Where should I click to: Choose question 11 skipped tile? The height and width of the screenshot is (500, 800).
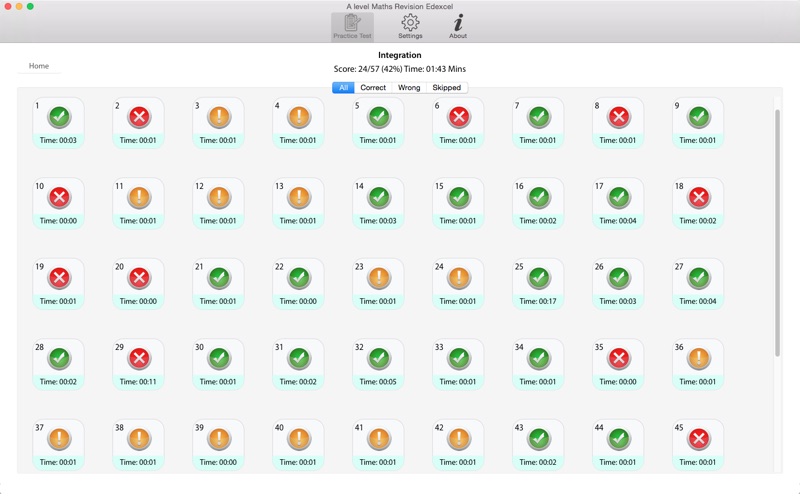pos(138,204)
